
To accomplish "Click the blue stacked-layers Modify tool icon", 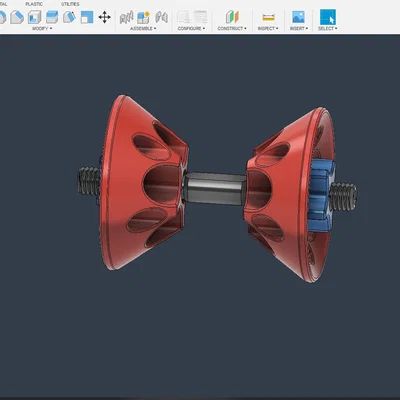I will (52, 17).
